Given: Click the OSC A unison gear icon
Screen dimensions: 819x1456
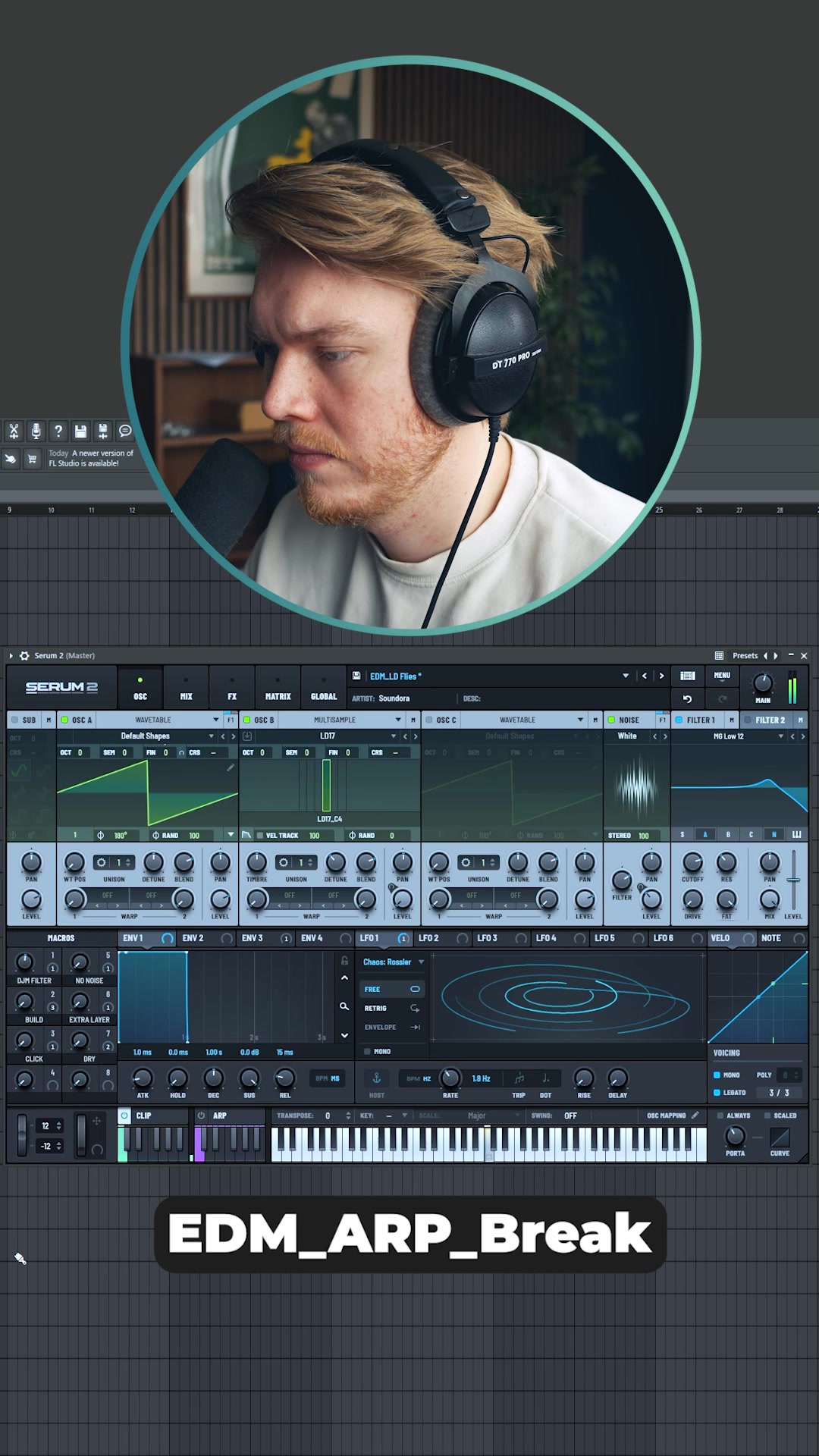Looking at the screenshot, I should pos(101,863).
